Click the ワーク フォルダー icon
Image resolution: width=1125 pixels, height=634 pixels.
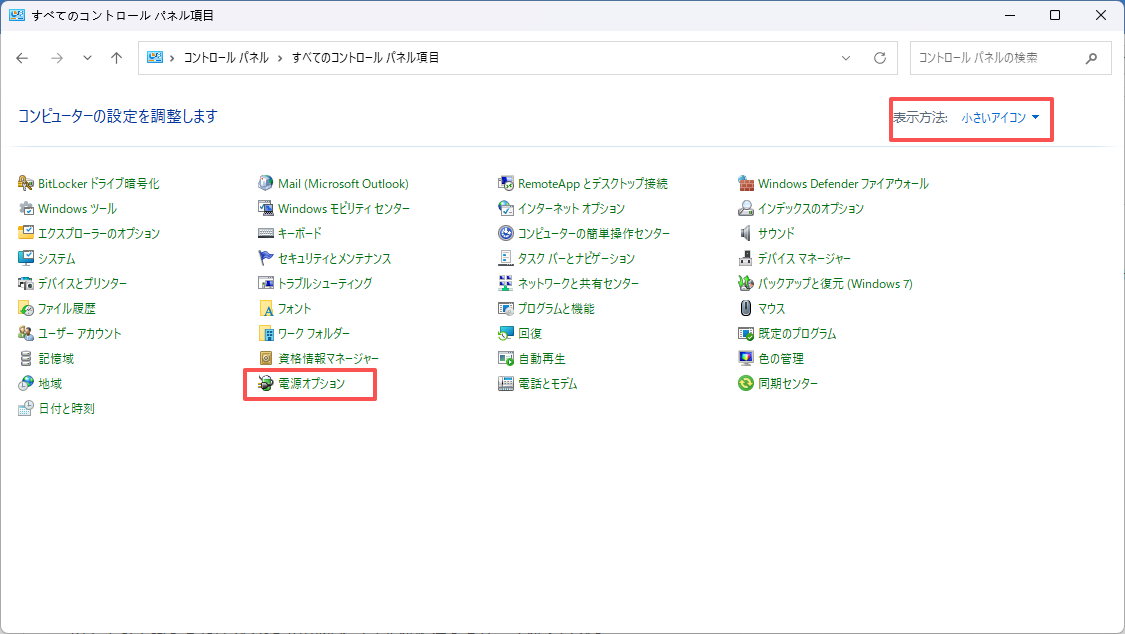pyautogui.click(x=265, y=333)
